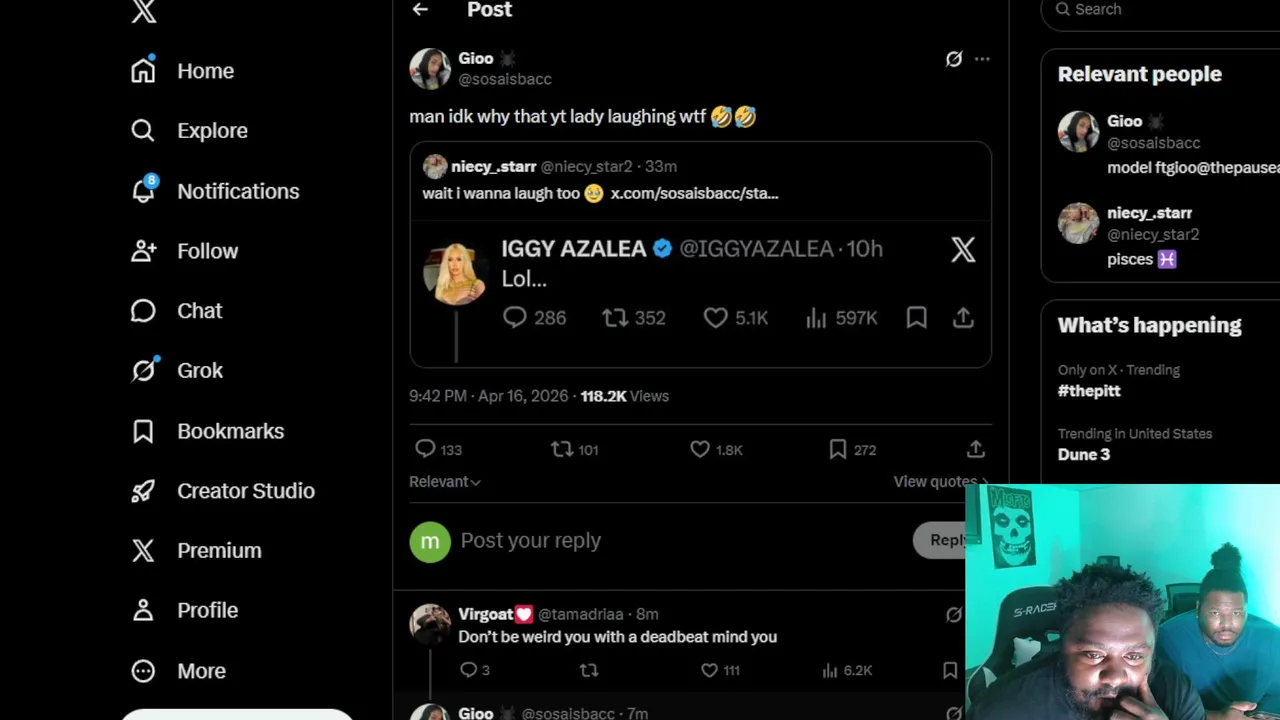Like Virgoat's reply with 111 likes
The height and width of the screenshot is (720, 1280).
pyautogui.click(x=709, y=670)
